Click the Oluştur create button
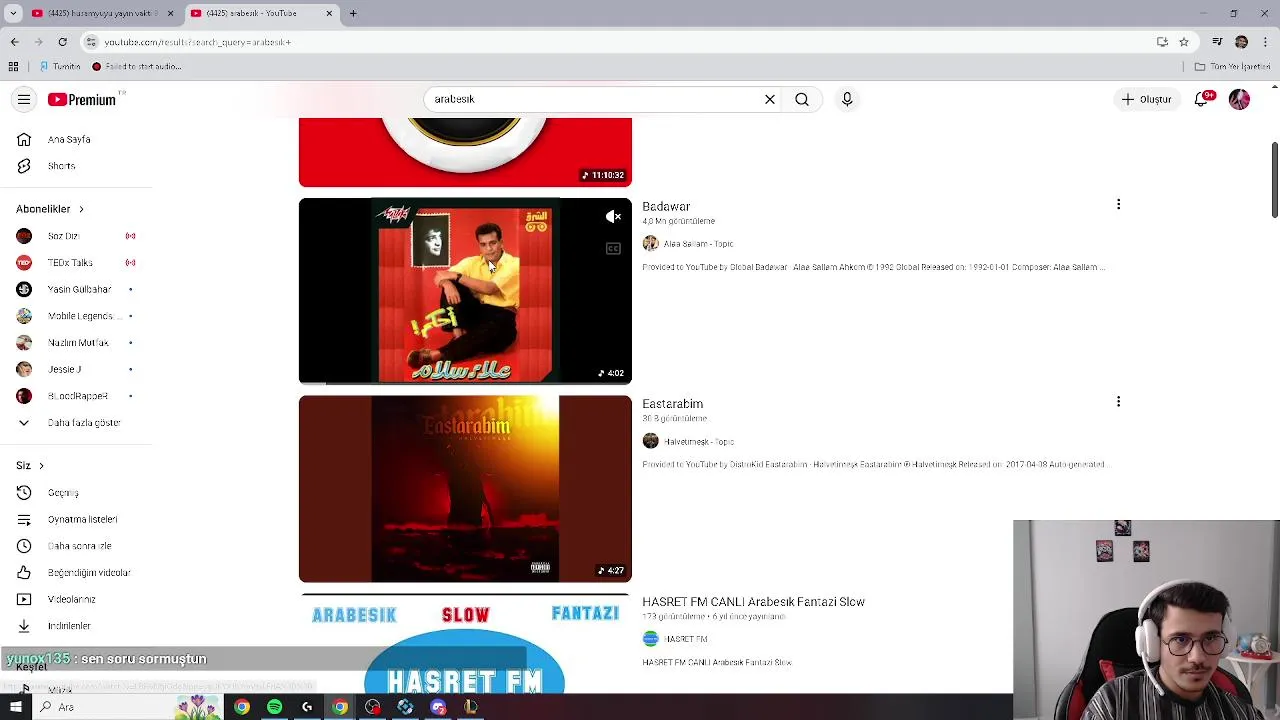This screenshot has width=1280, height=720. [1146, 99]
